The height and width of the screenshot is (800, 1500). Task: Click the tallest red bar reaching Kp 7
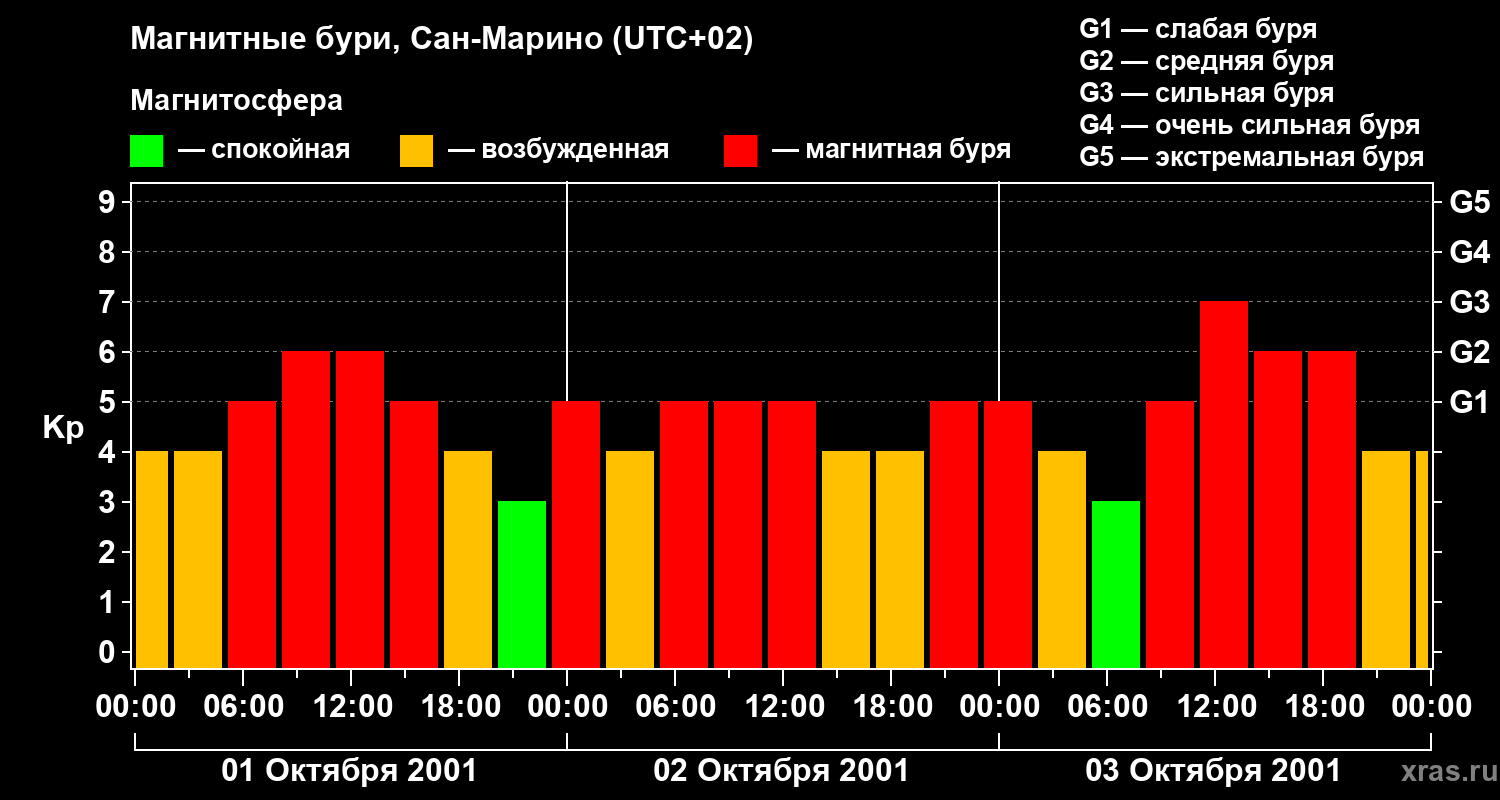[x=1224, y=484]
